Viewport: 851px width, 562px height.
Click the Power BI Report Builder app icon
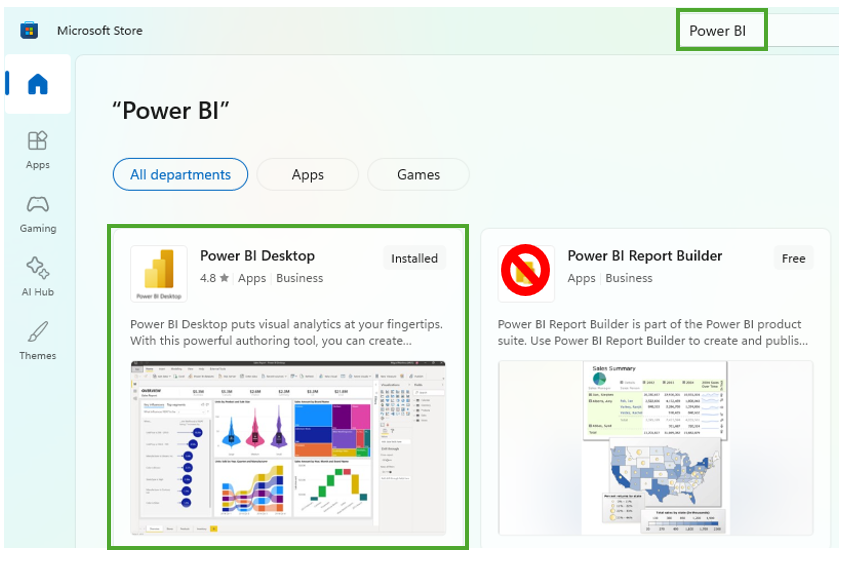coord(526,273)
